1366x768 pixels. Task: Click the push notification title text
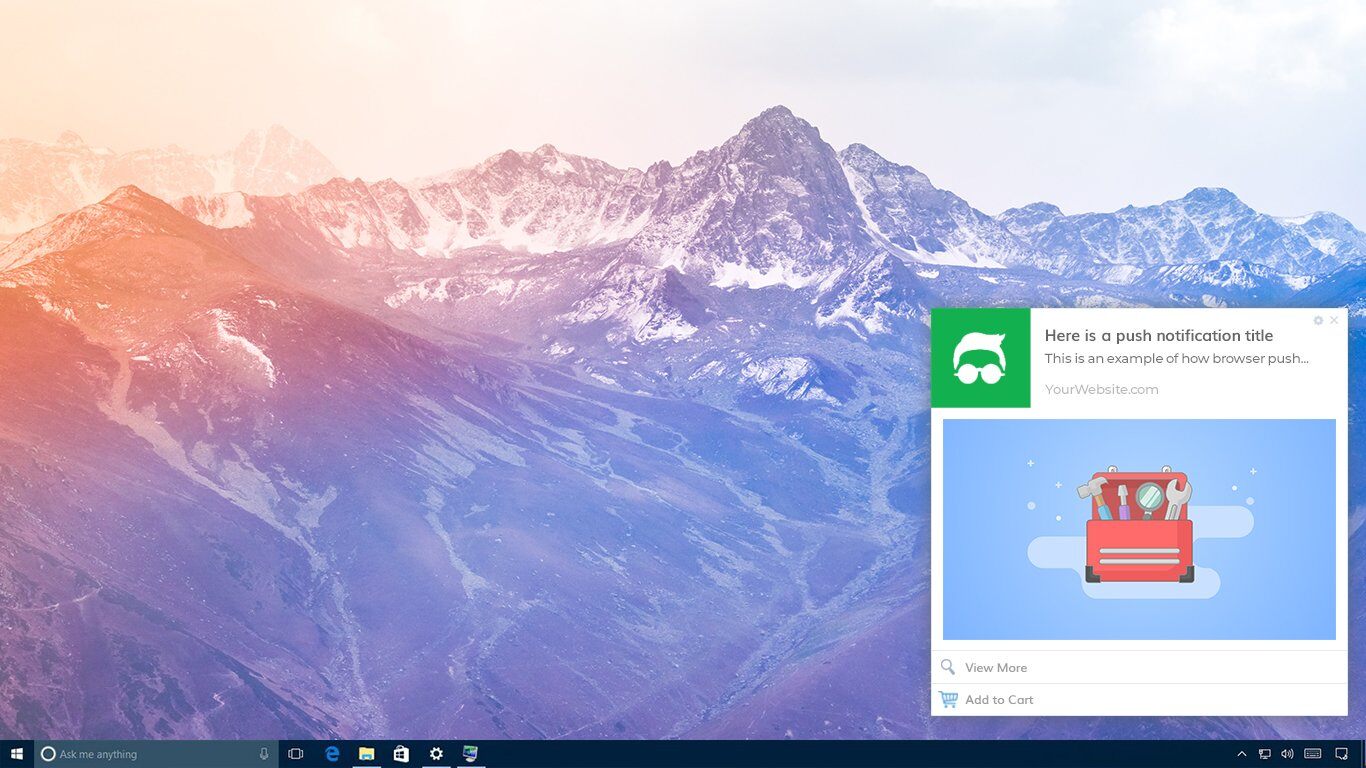pos(1158,336)
